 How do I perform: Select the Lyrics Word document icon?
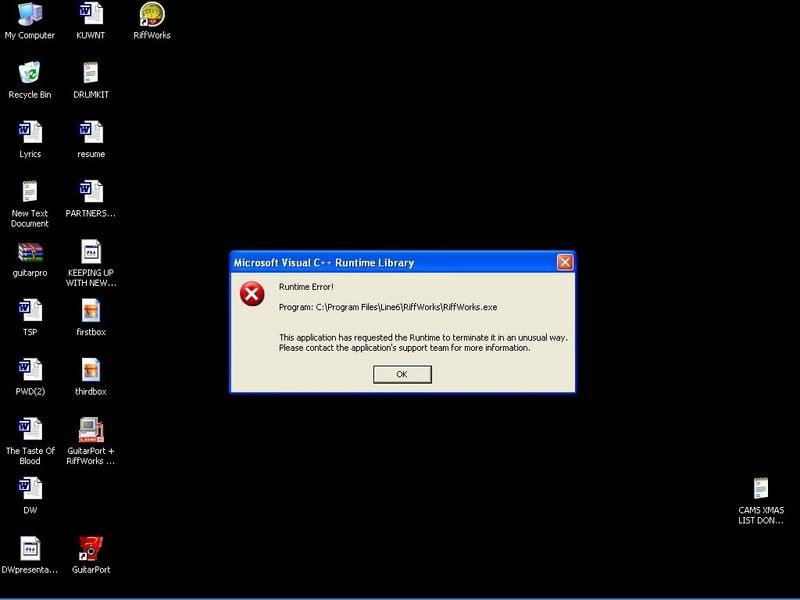(x=30, y=132)
